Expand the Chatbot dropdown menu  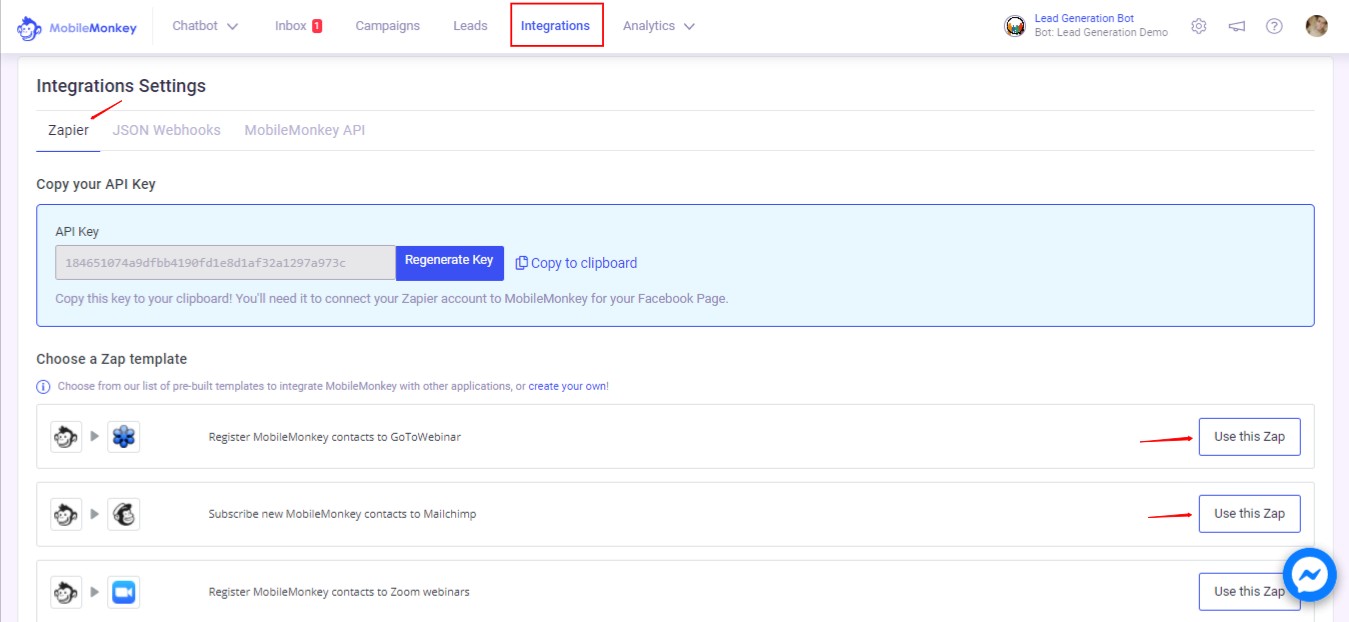205,26
